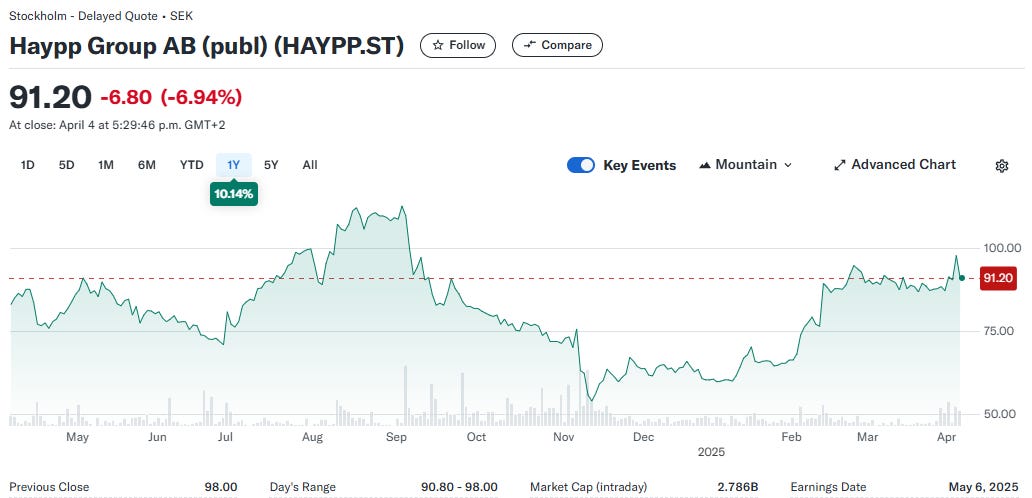This screenshot has width=1032, height=498.
Task: Expand the Mountain chart type dropdown
Action: [x=746, y=165]
